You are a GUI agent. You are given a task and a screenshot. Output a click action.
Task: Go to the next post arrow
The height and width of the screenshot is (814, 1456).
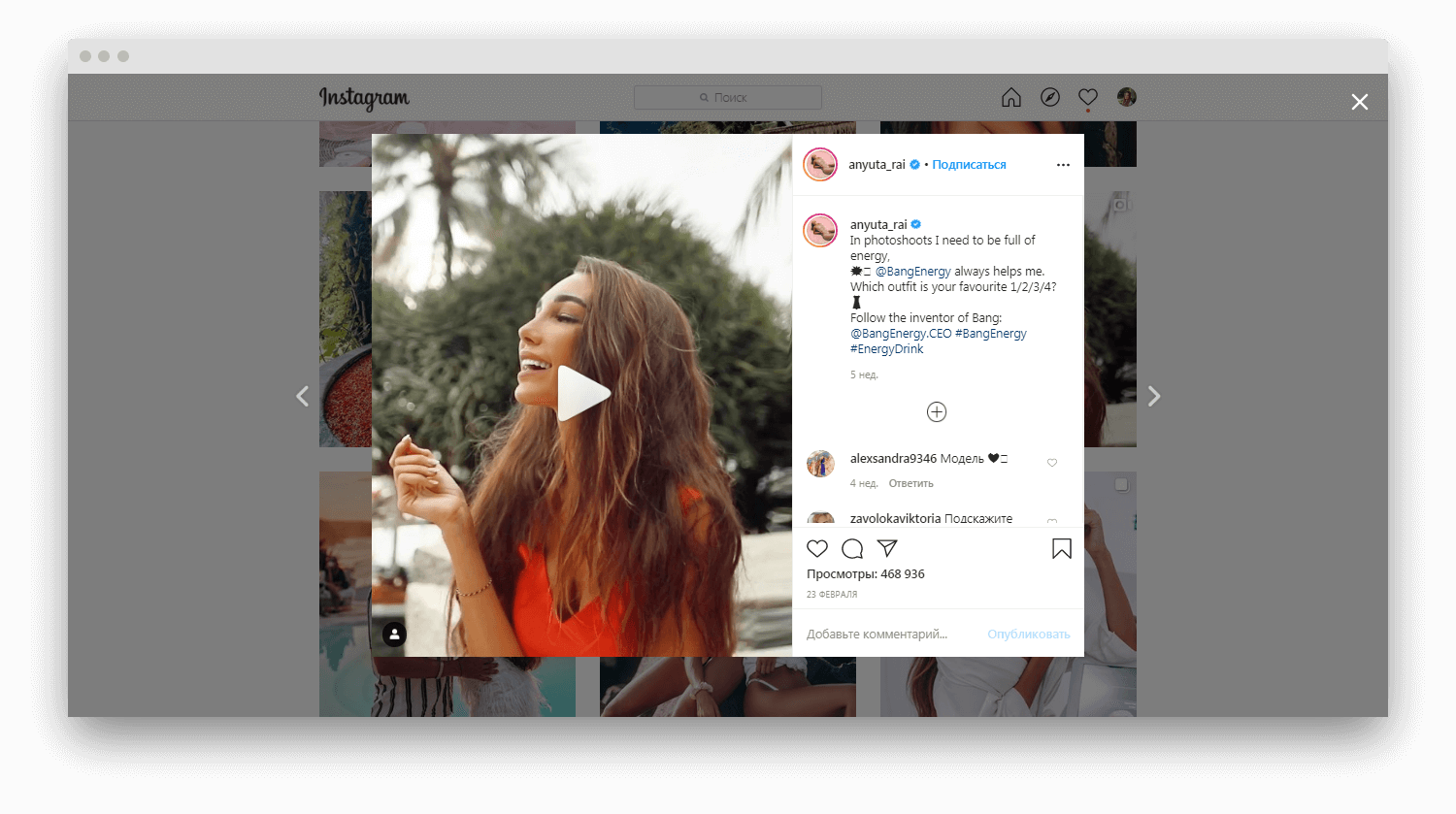tap(1154, 396)
